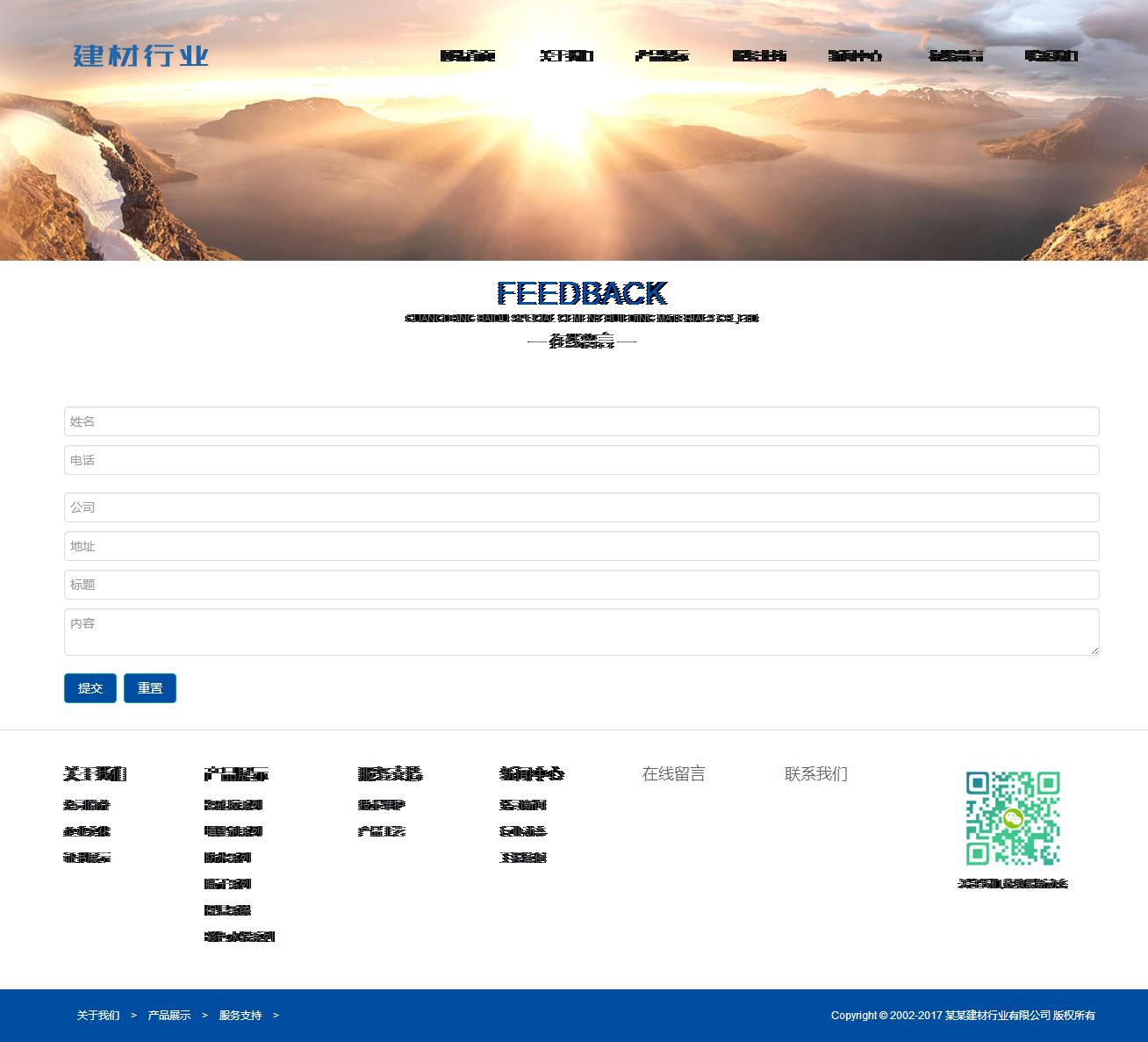Click the 建材行业 site logo
Image resolution: width=1148 pixels, height=1042 pixels.
click(140, 56)
